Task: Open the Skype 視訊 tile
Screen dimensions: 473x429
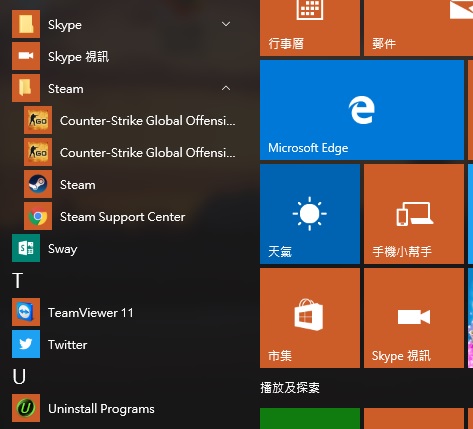Action: (x=414, y=318)
